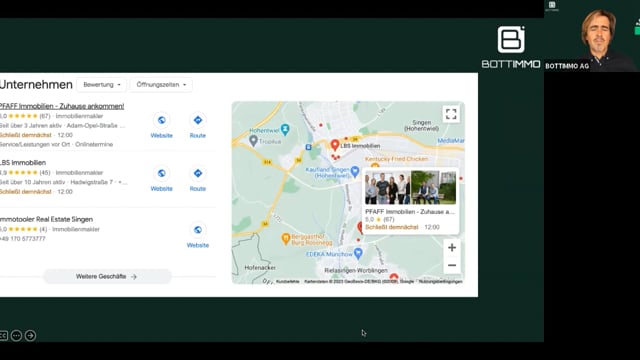Open the PFAFF Immobilien Website globe icon
The width and height of the screenshot is (640, 360).
[x=162, y=120]
